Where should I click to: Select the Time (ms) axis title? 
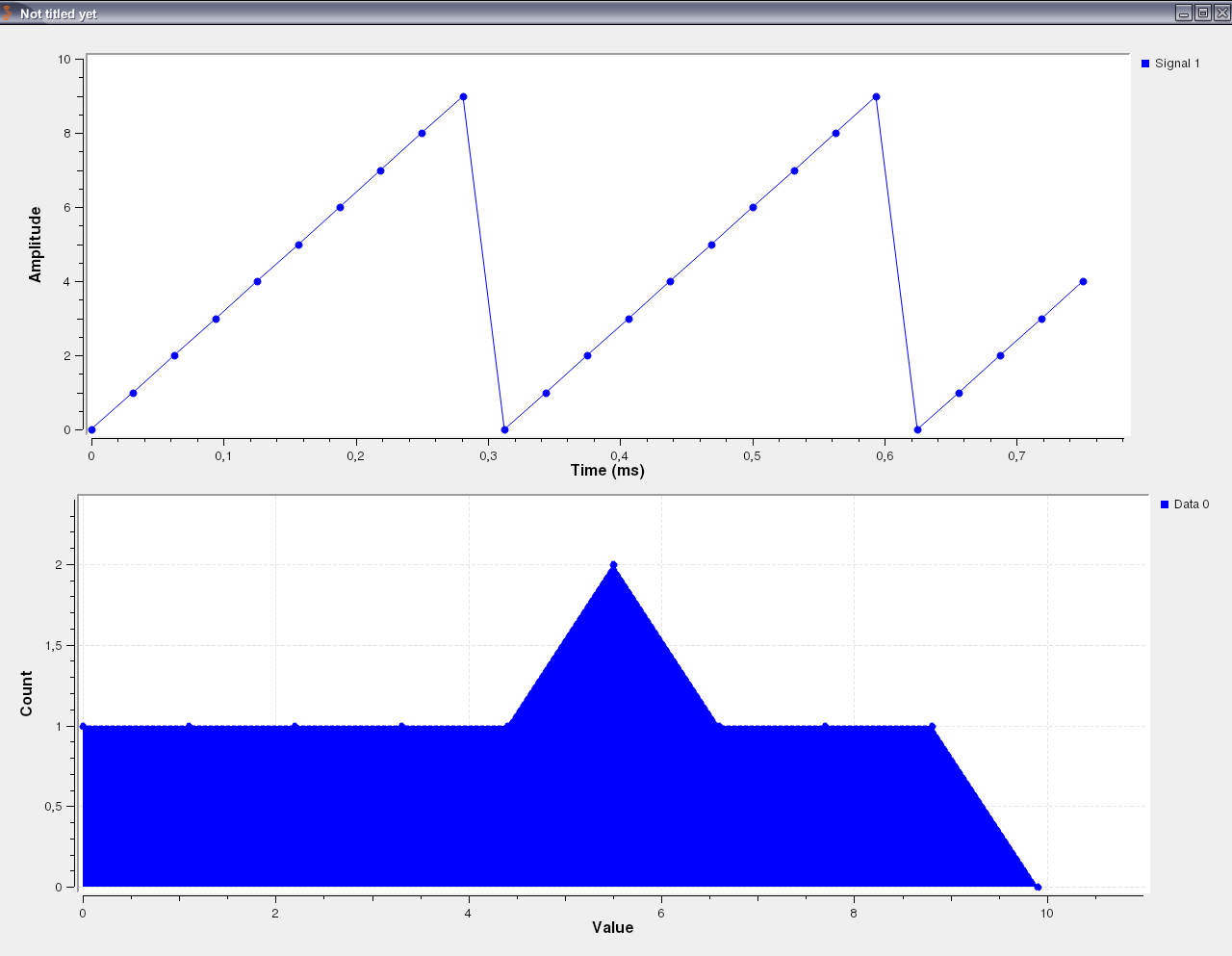coord(608,470)
